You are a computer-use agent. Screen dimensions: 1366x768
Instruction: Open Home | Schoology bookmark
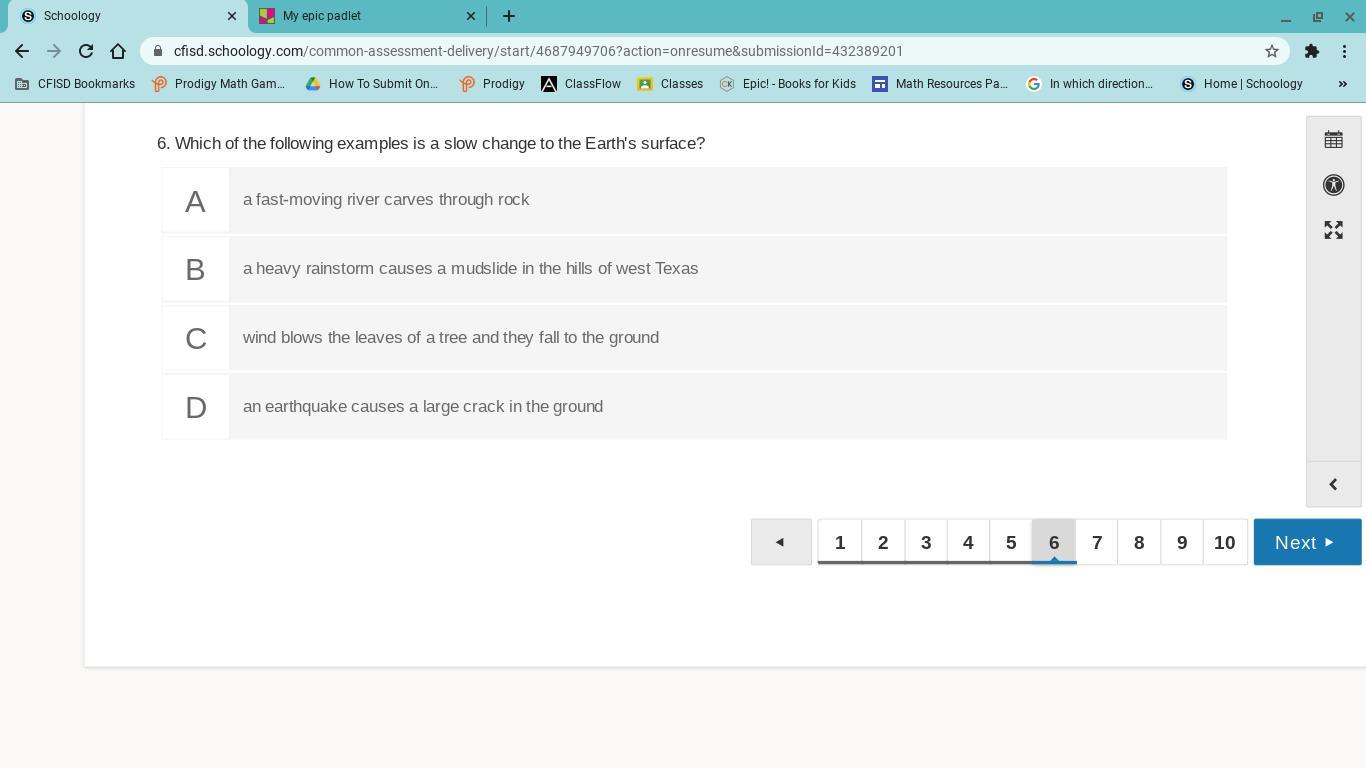coord(1241,84)
